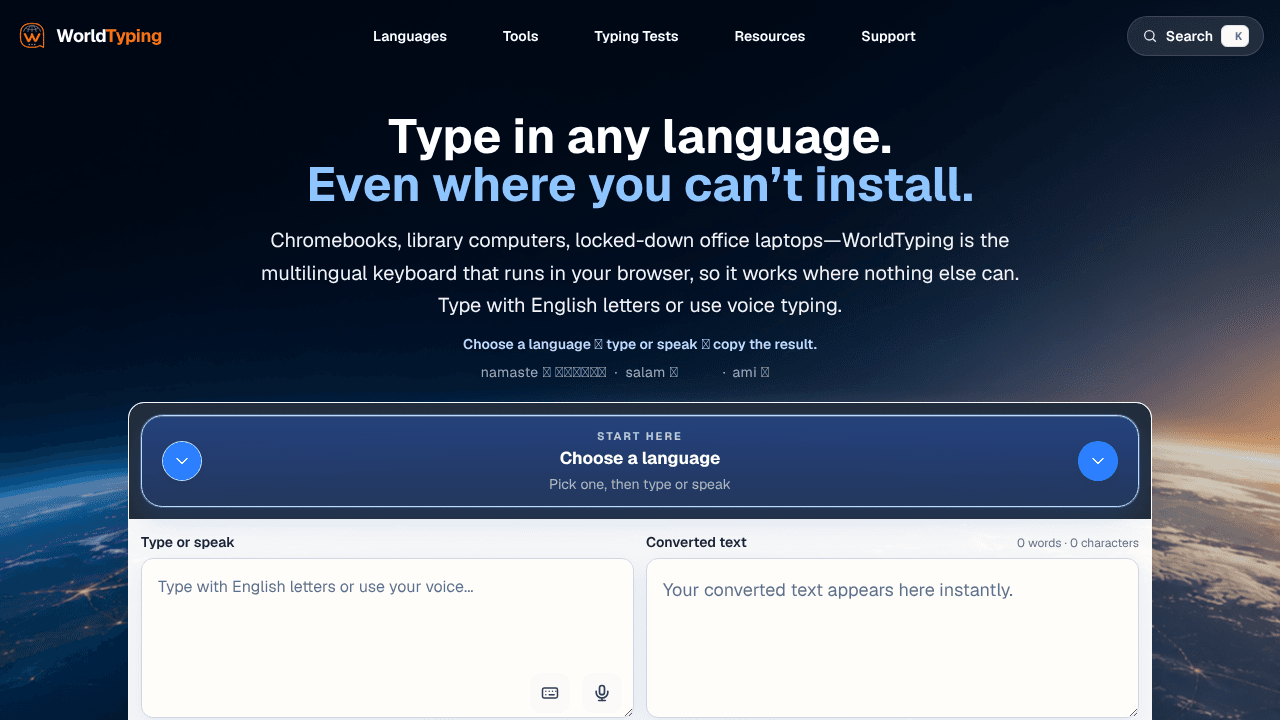
Task: Open the on-screen keyboard icon
Action: 550,693
